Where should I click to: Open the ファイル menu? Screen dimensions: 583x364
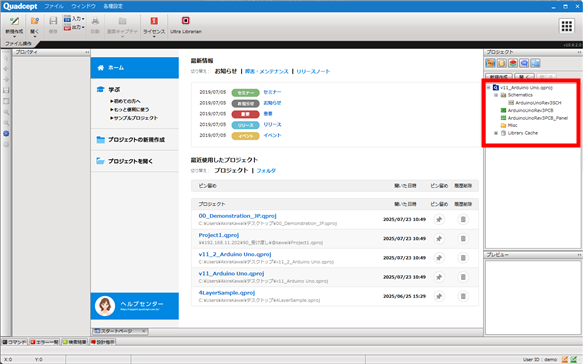click(54, 6)
